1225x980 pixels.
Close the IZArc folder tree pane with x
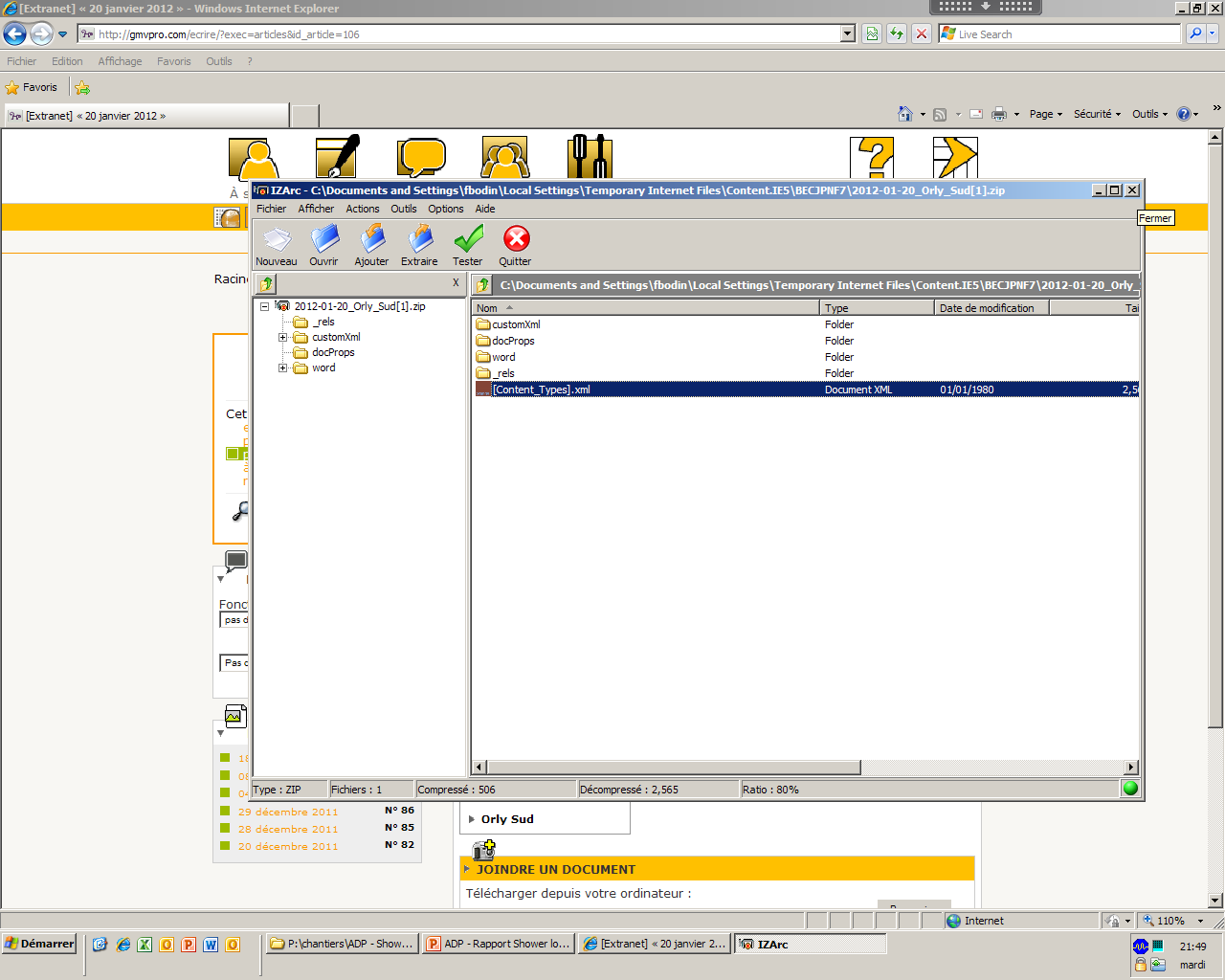click(456, 282)
